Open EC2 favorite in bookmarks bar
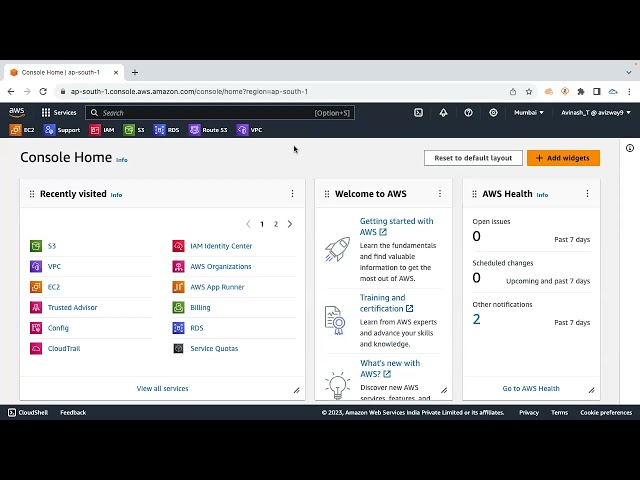Image resolution: width=640 pixels, height=480 pixels. [x=22, y=130]
